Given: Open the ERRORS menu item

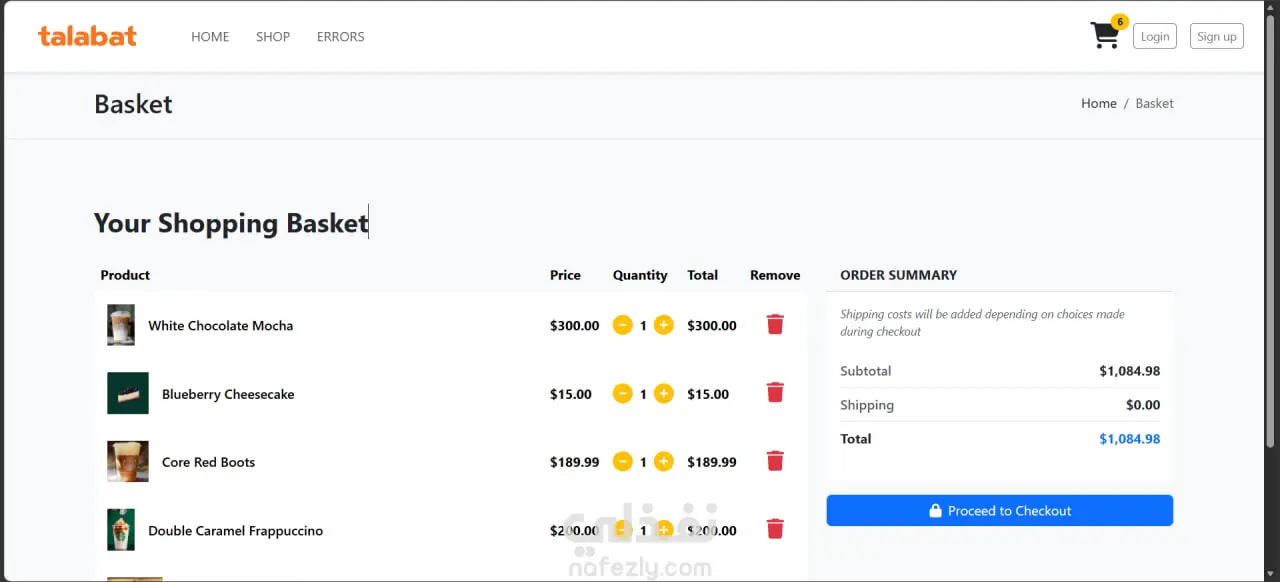Looking at the screenshot, I should coord(341,37).
